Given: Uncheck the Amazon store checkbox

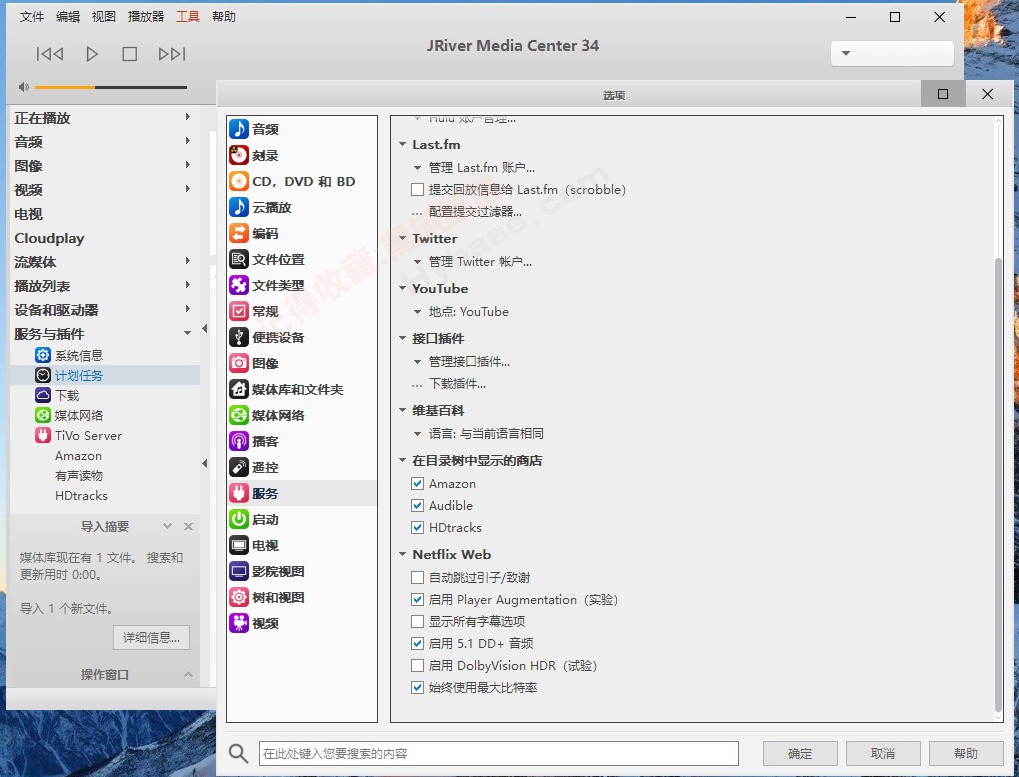Looking at the screenshot, I should (417, 483).
